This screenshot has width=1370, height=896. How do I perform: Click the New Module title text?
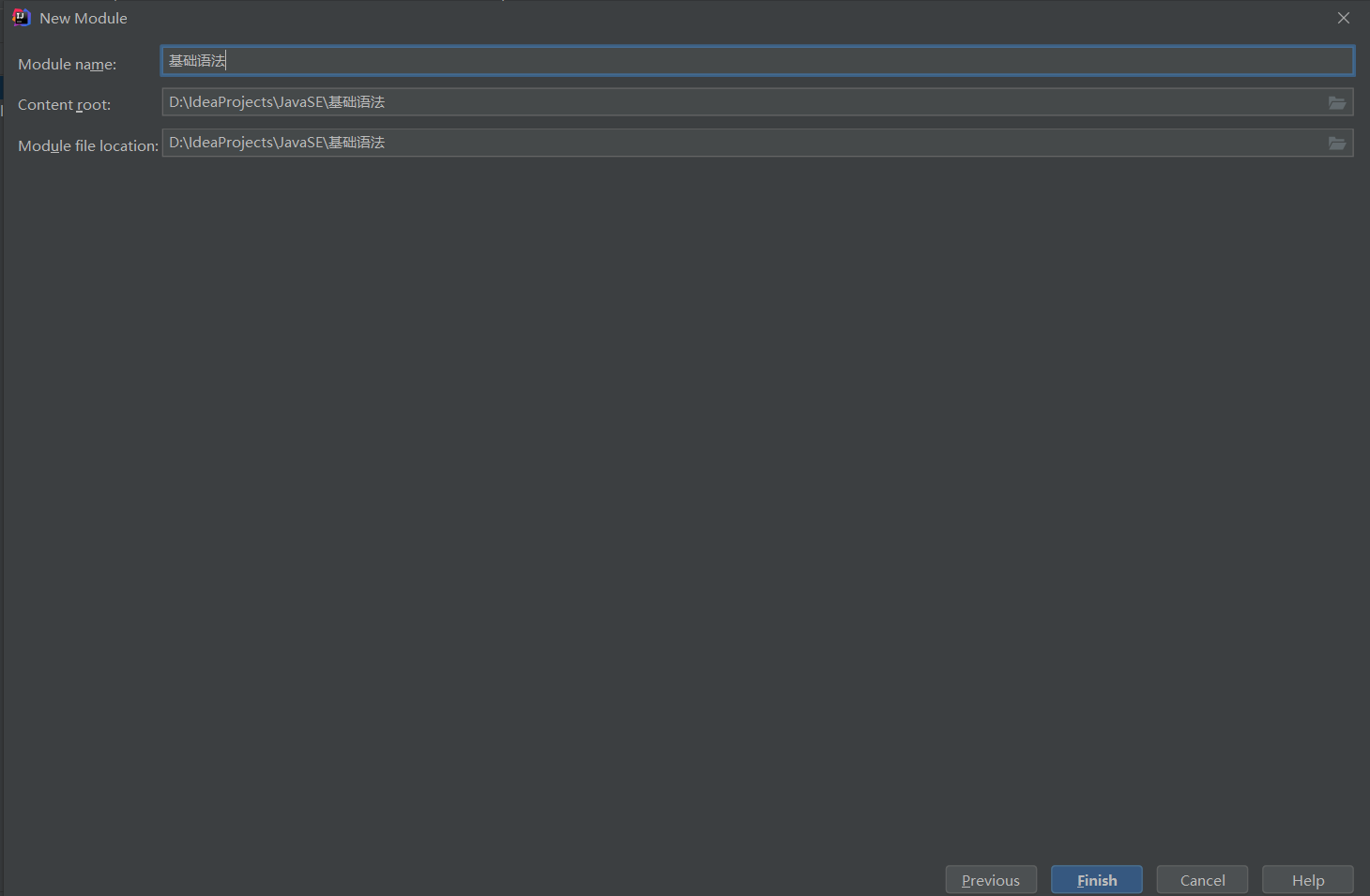(x=84, y=18)
